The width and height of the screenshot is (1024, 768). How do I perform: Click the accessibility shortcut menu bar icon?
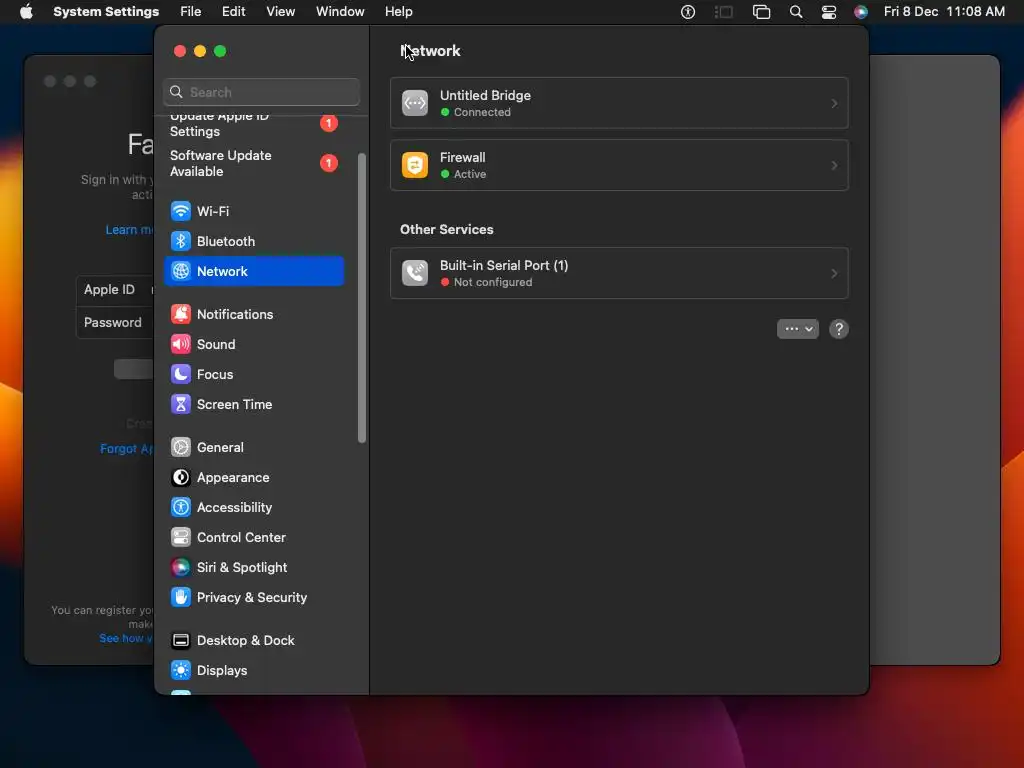click(688, 12)
